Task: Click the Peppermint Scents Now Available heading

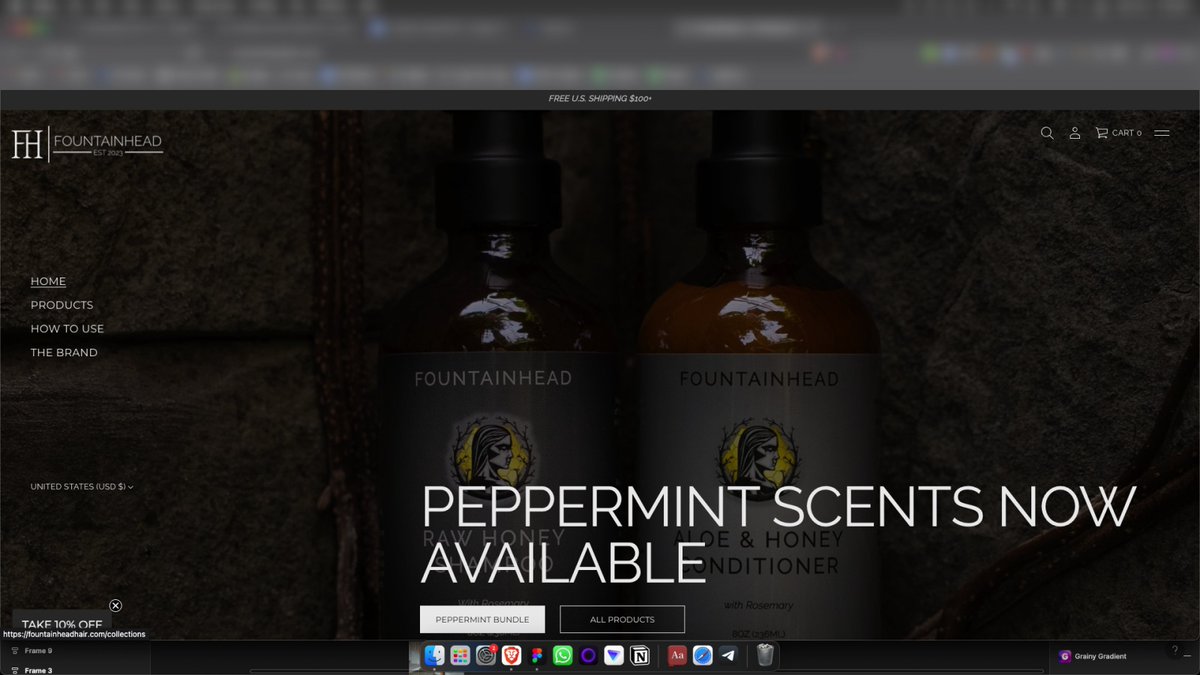Action: point(778,535)
